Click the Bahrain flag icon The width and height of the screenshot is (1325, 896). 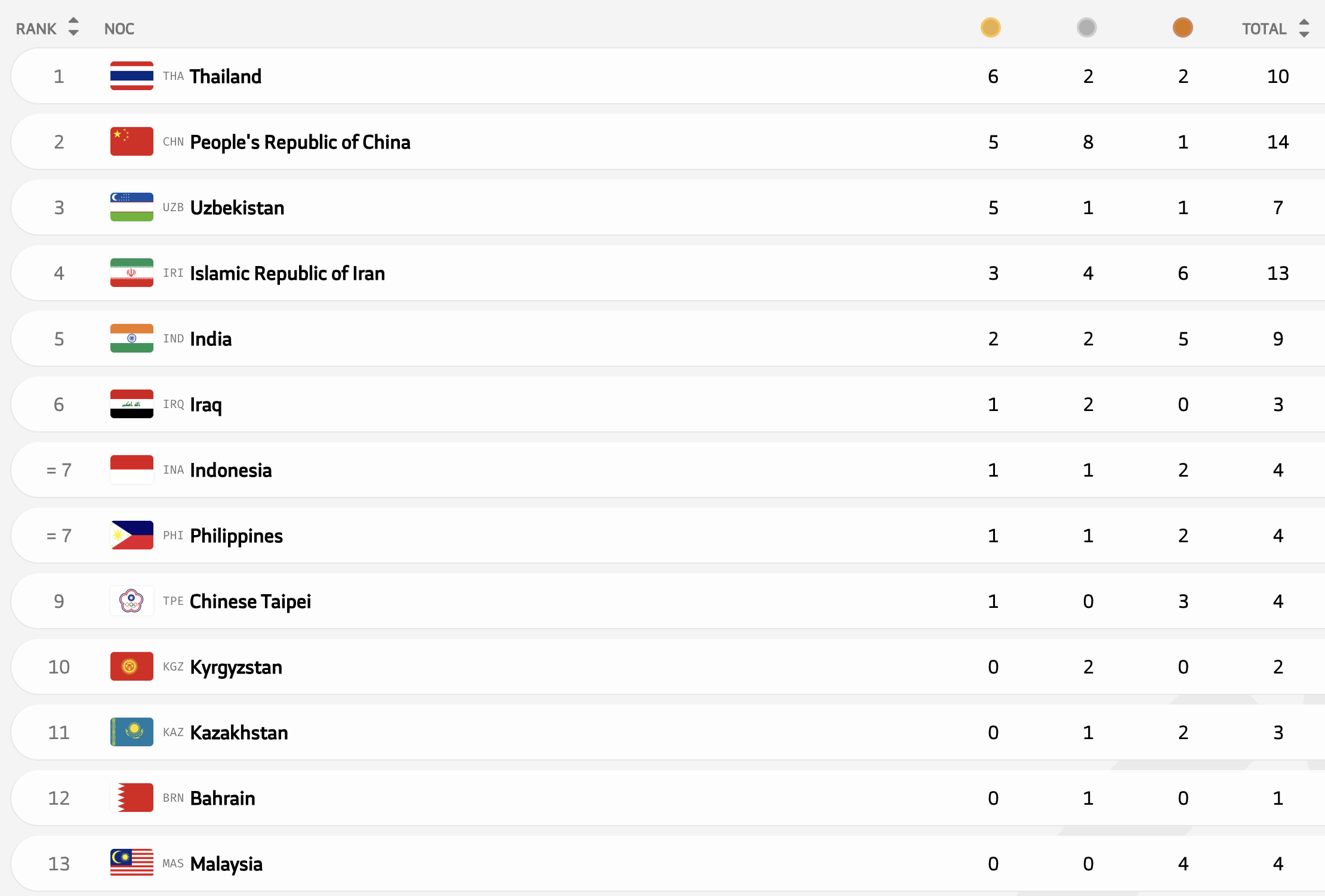(131, 798)
